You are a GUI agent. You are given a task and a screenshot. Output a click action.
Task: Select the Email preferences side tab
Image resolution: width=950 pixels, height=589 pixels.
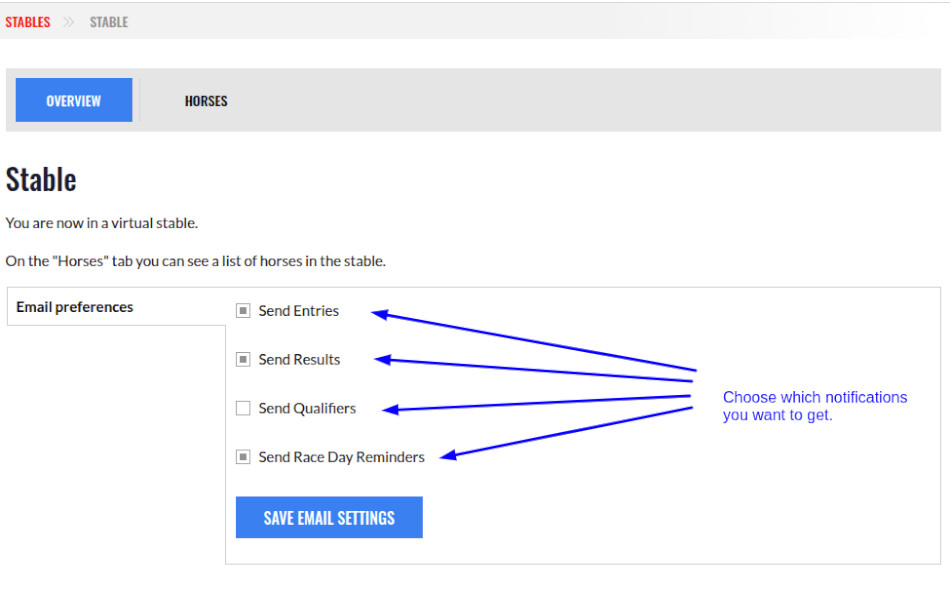pyautogui.click(x=75, y=307)
